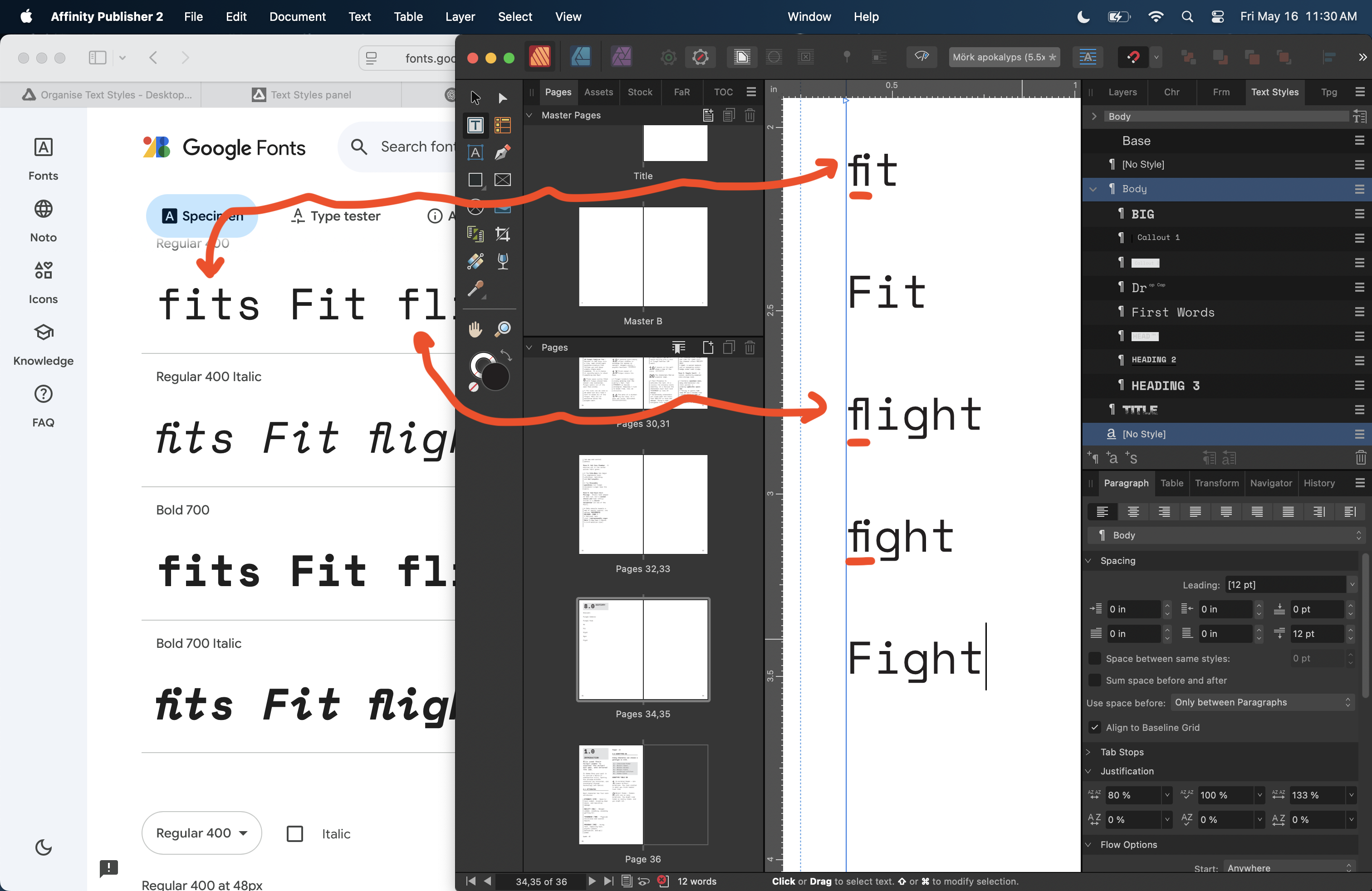
Task: Toggle Sum space before and after
Action: pyautogui.click(x=1094, y=680)
